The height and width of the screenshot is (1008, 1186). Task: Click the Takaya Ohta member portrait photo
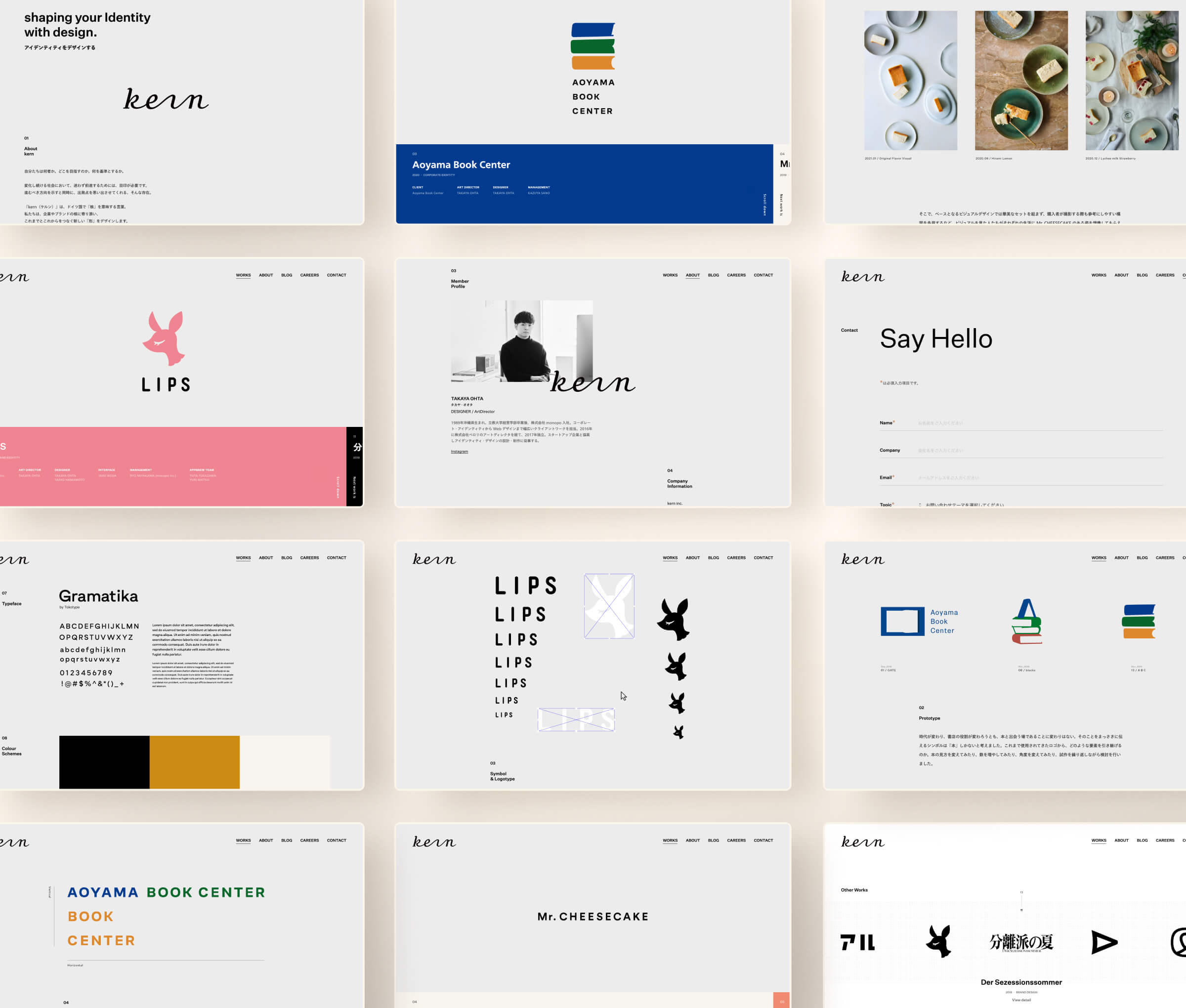tap(522, 341)
